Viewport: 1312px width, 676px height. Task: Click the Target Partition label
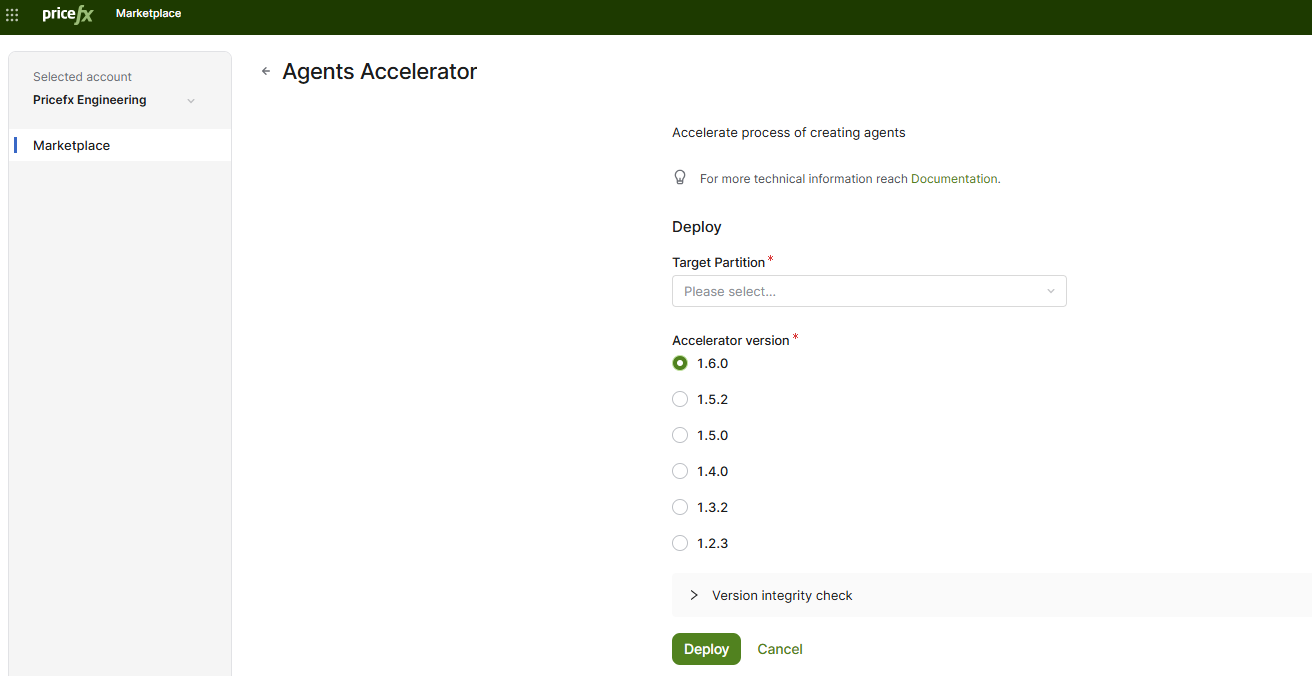coord(718,262)
